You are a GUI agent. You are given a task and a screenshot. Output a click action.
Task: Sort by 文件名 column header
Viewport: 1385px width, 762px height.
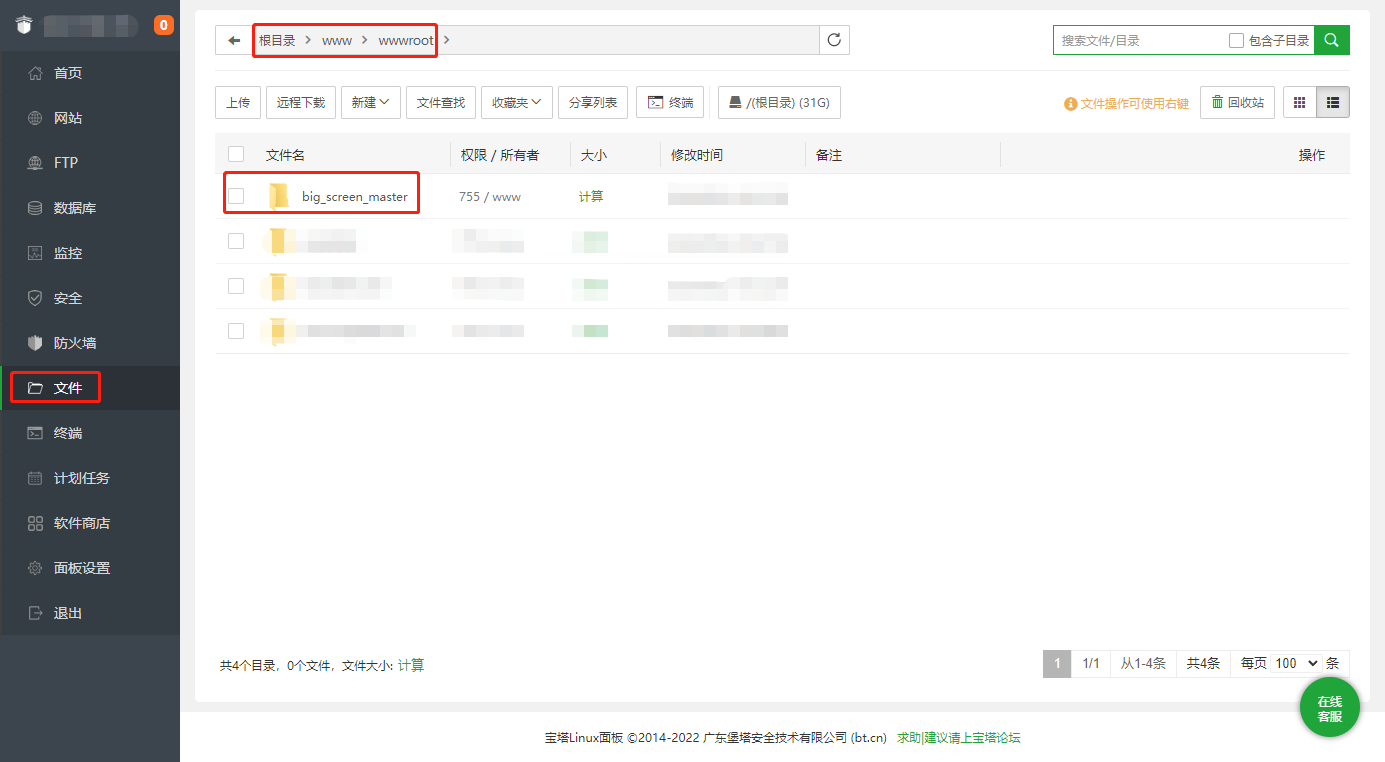click(x=285, y=155)
